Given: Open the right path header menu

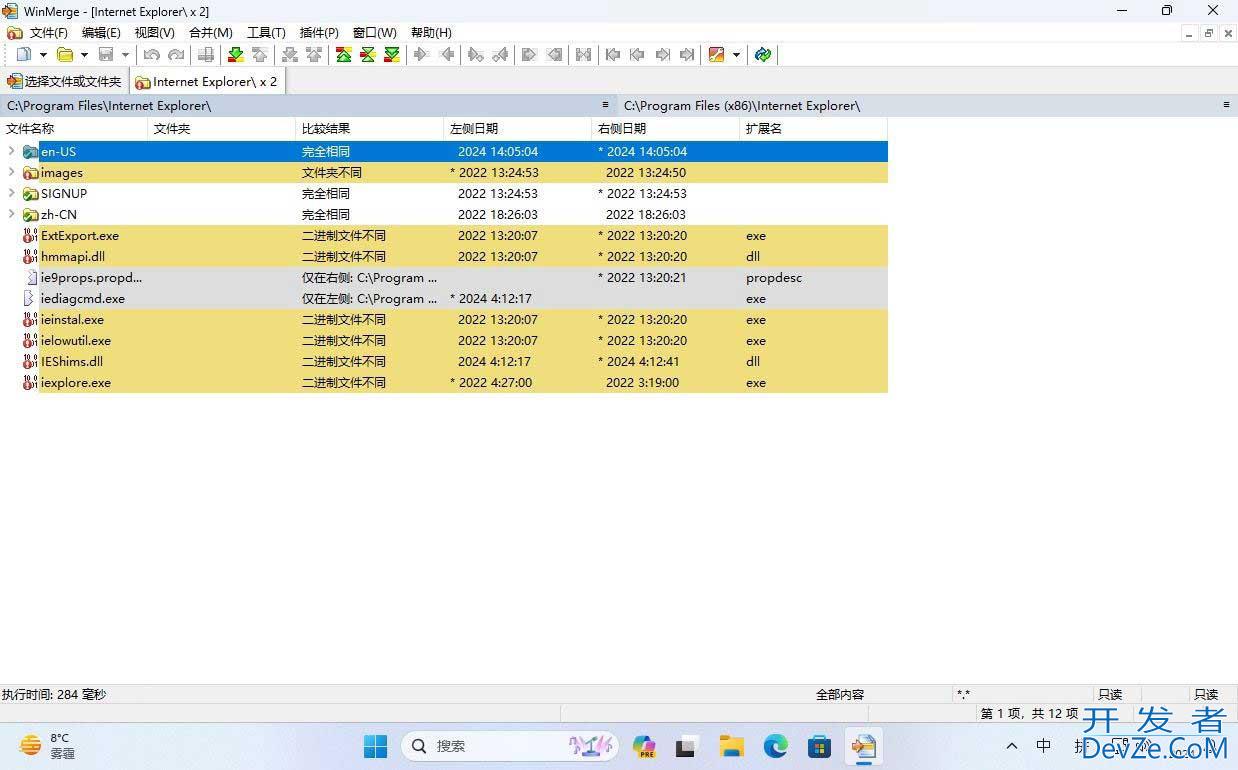Looking at the screenshot, I should pos(1226,105).
